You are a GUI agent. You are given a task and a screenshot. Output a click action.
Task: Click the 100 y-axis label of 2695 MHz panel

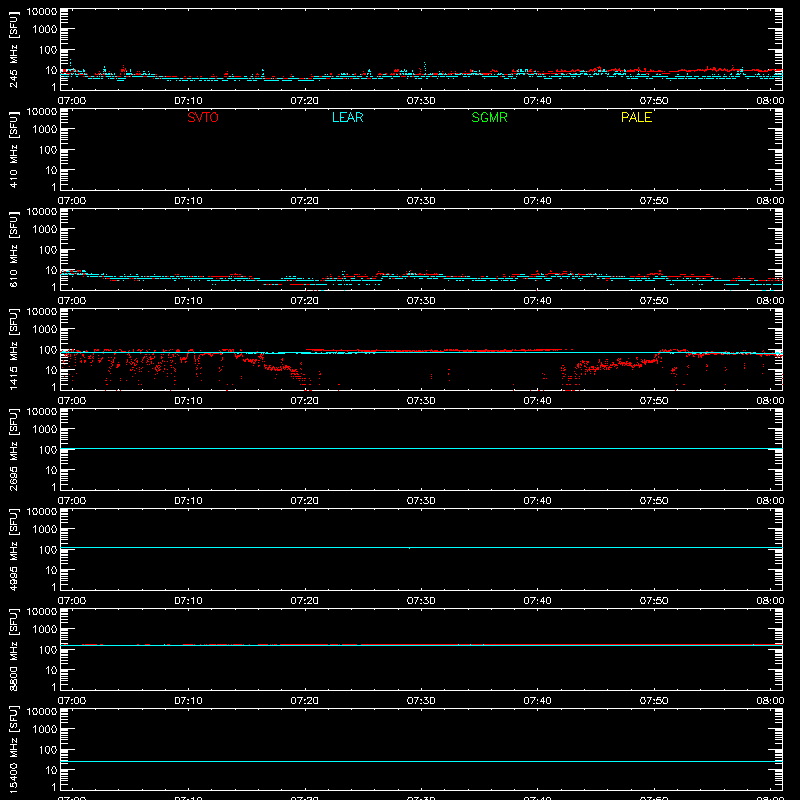coord(48,450)
